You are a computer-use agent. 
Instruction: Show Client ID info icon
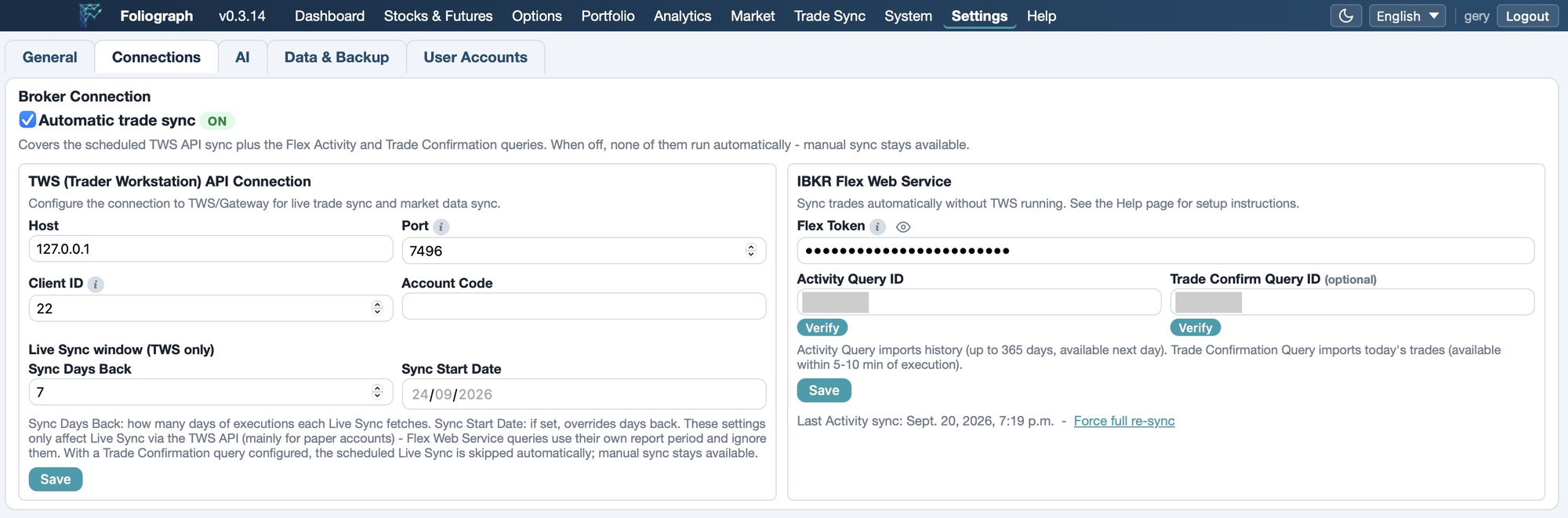pyautogui.click(x=96, y=284)
